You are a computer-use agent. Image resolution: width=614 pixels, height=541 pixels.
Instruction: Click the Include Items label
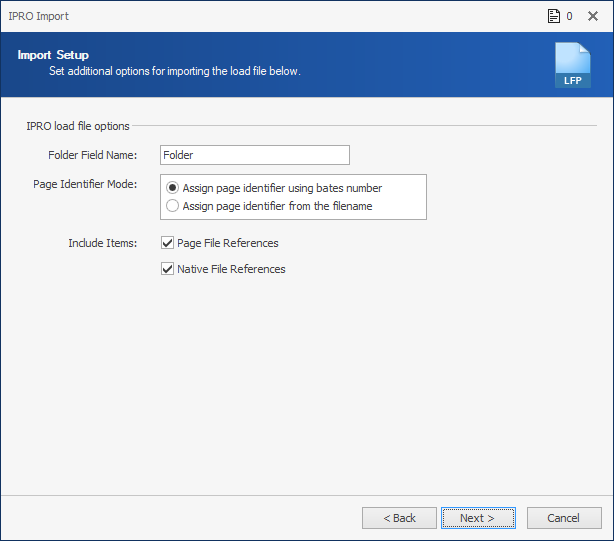coord(103,243)
